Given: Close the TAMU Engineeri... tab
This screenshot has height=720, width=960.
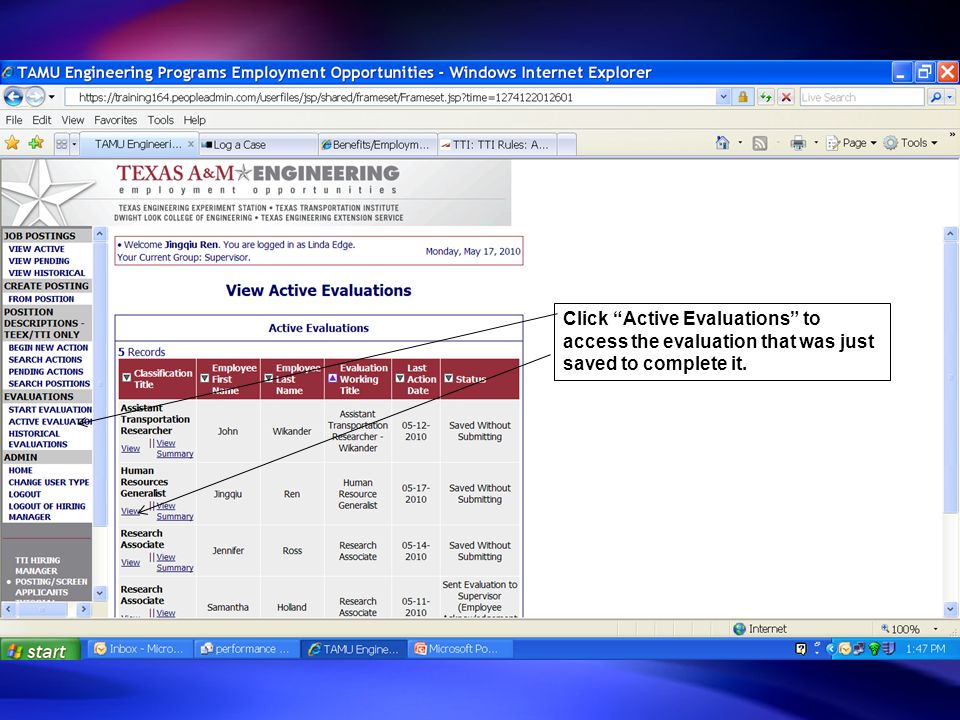Looking at the screenshot, I should 190,144.
